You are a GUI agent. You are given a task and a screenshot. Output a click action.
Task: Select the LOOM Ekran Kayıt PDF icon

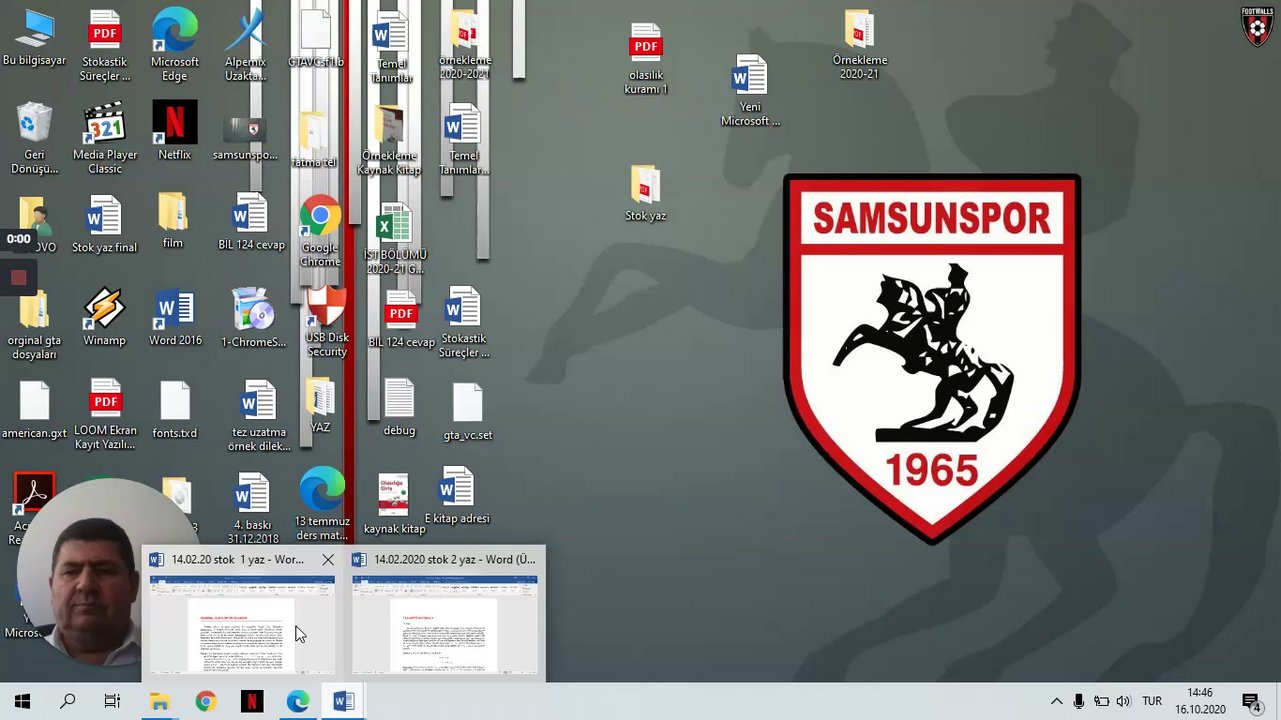[x=105, y=414]
